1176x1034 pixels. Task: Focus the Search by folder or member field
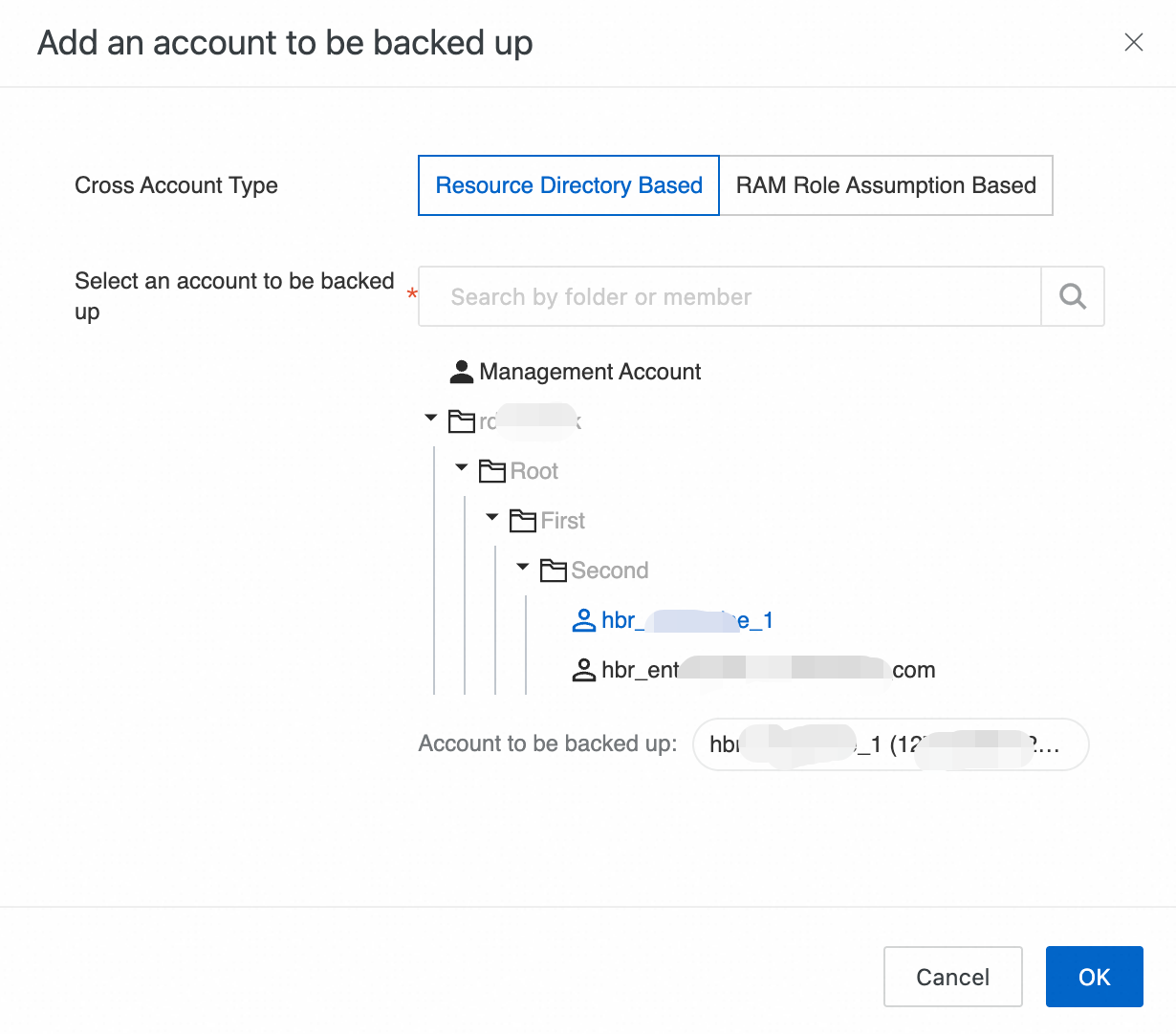[x=729, y=296]
